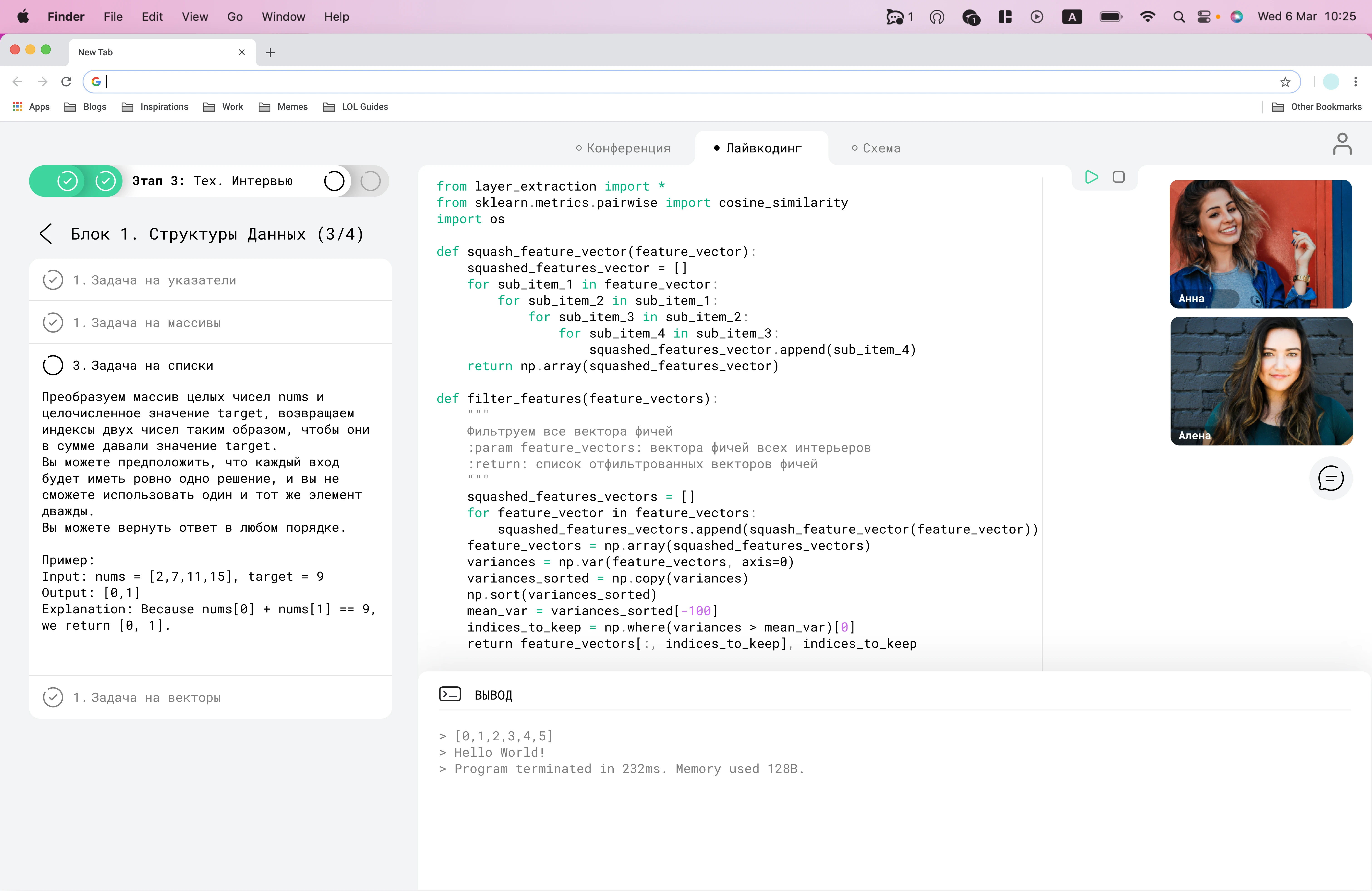1372x891 pixels.
Task: Go forward in browser history
Action: [42, 82]
